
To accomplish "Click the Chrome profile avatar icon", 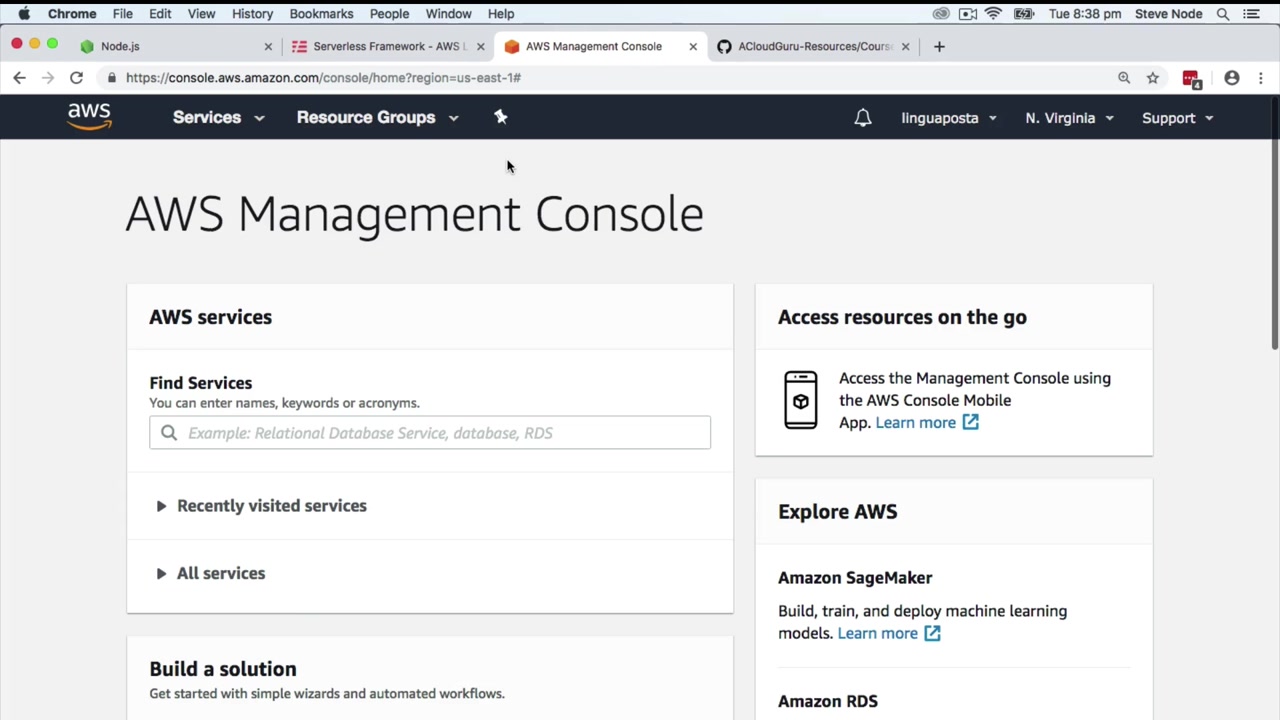I will [x=1232, y=78].
